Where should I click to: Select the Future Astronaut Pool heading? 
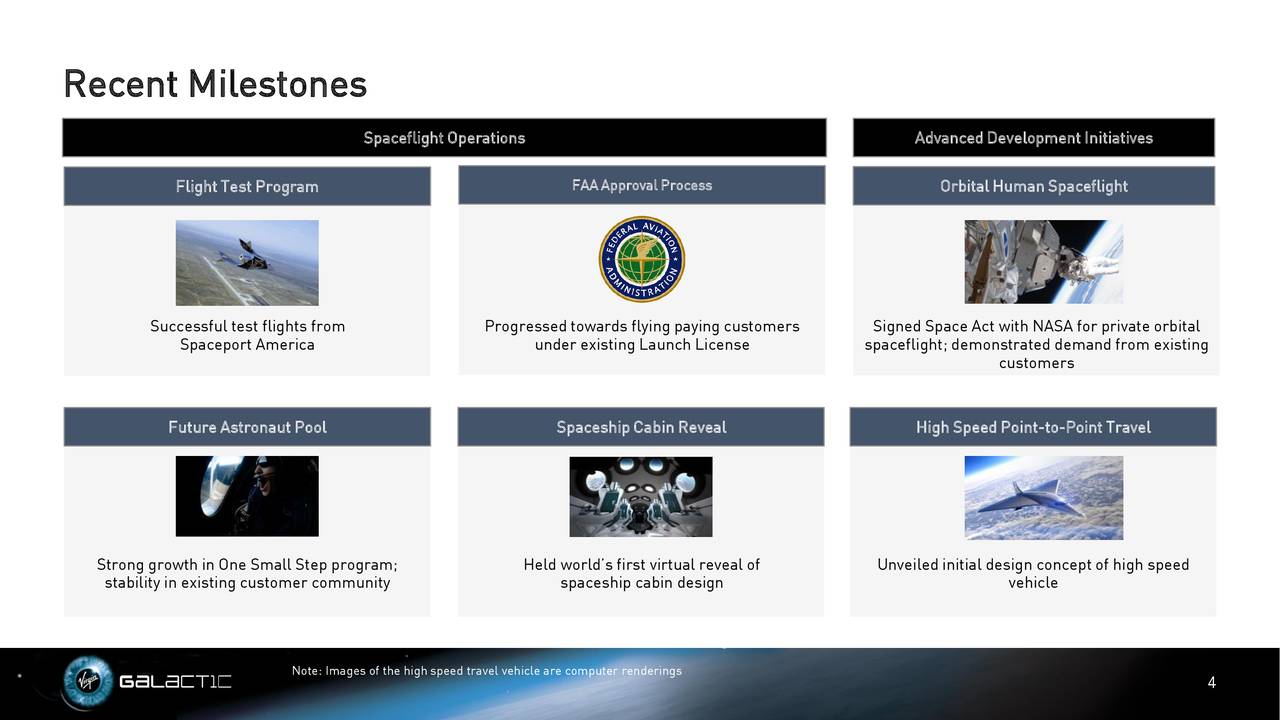coord(247,427)
